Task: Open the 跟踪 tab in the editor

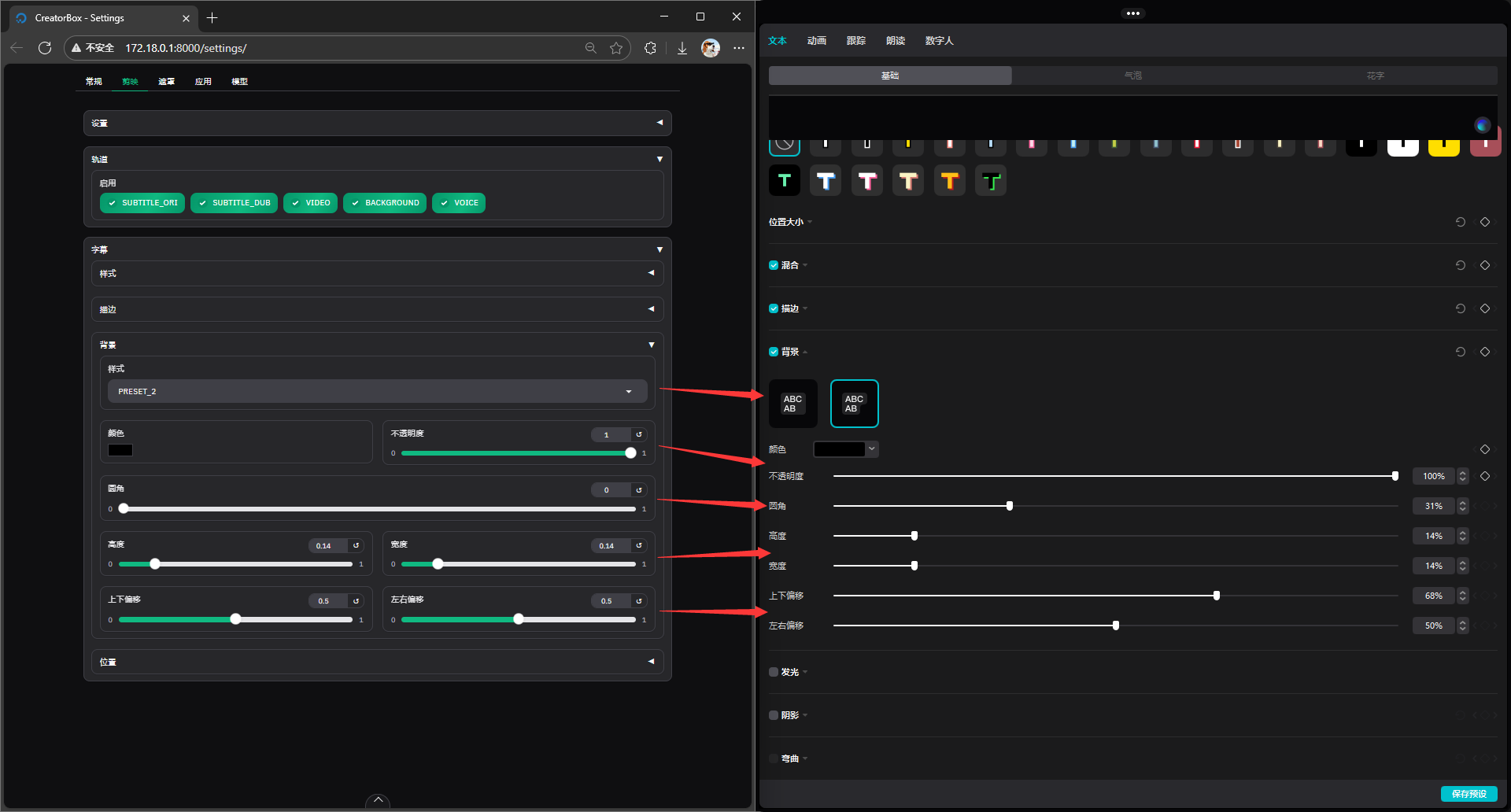Action: [x=856, y=41]
